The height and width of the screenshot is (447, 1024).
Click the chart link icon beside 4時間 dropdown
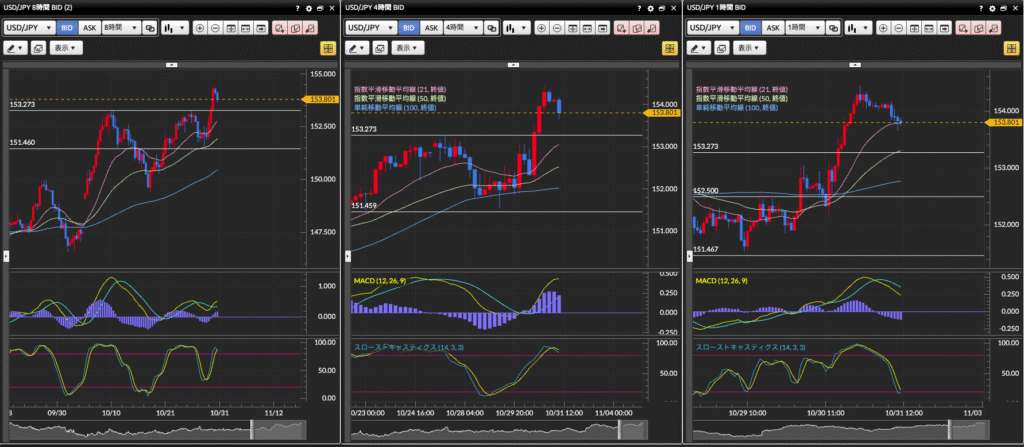(490, 28)
